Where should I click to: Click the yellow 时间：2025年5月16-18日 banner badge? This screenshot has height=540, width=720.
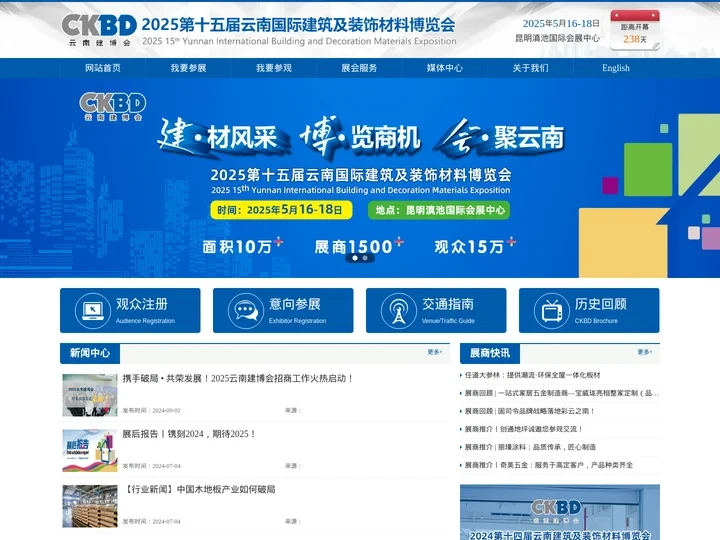tap(281, 210)
